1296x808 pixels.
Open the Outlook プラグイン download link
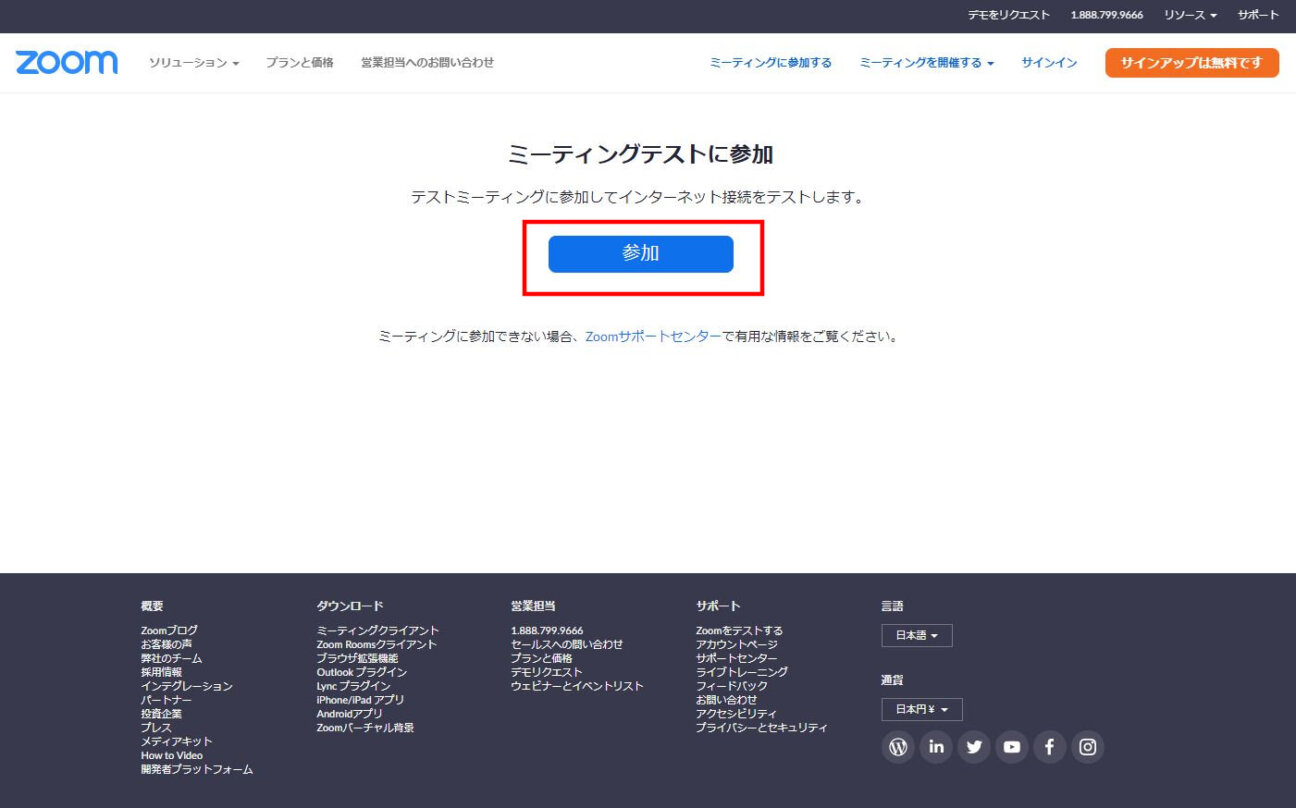tap(362, 673)
